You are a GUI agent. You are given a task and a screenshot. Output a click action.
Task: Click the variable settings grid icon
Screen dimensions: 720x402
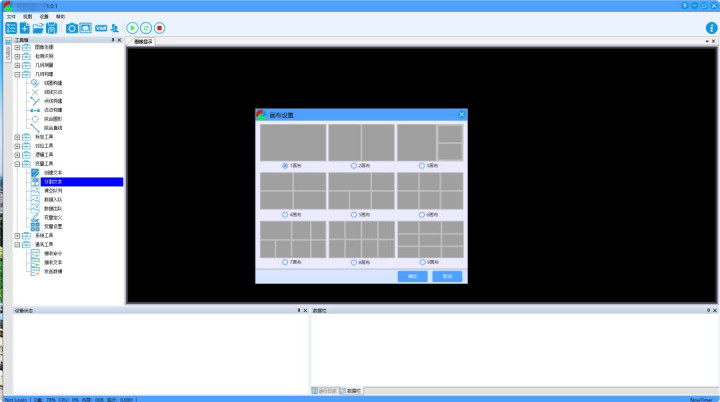click(35, 226)
